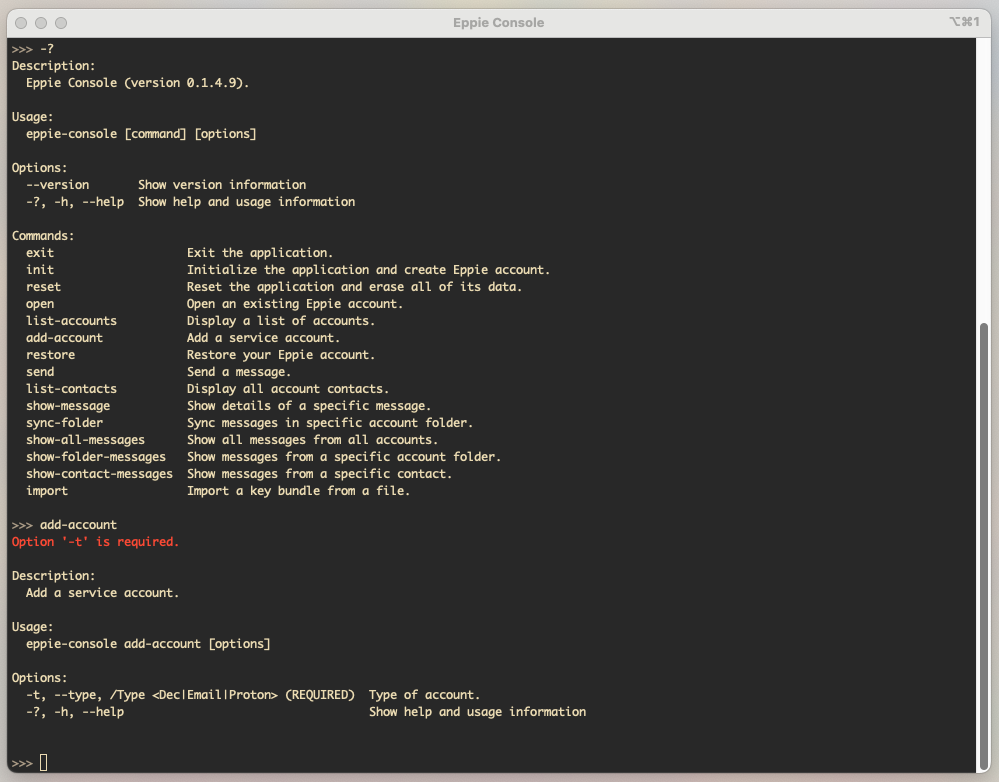Click the '--version' option text

(57, 185)
